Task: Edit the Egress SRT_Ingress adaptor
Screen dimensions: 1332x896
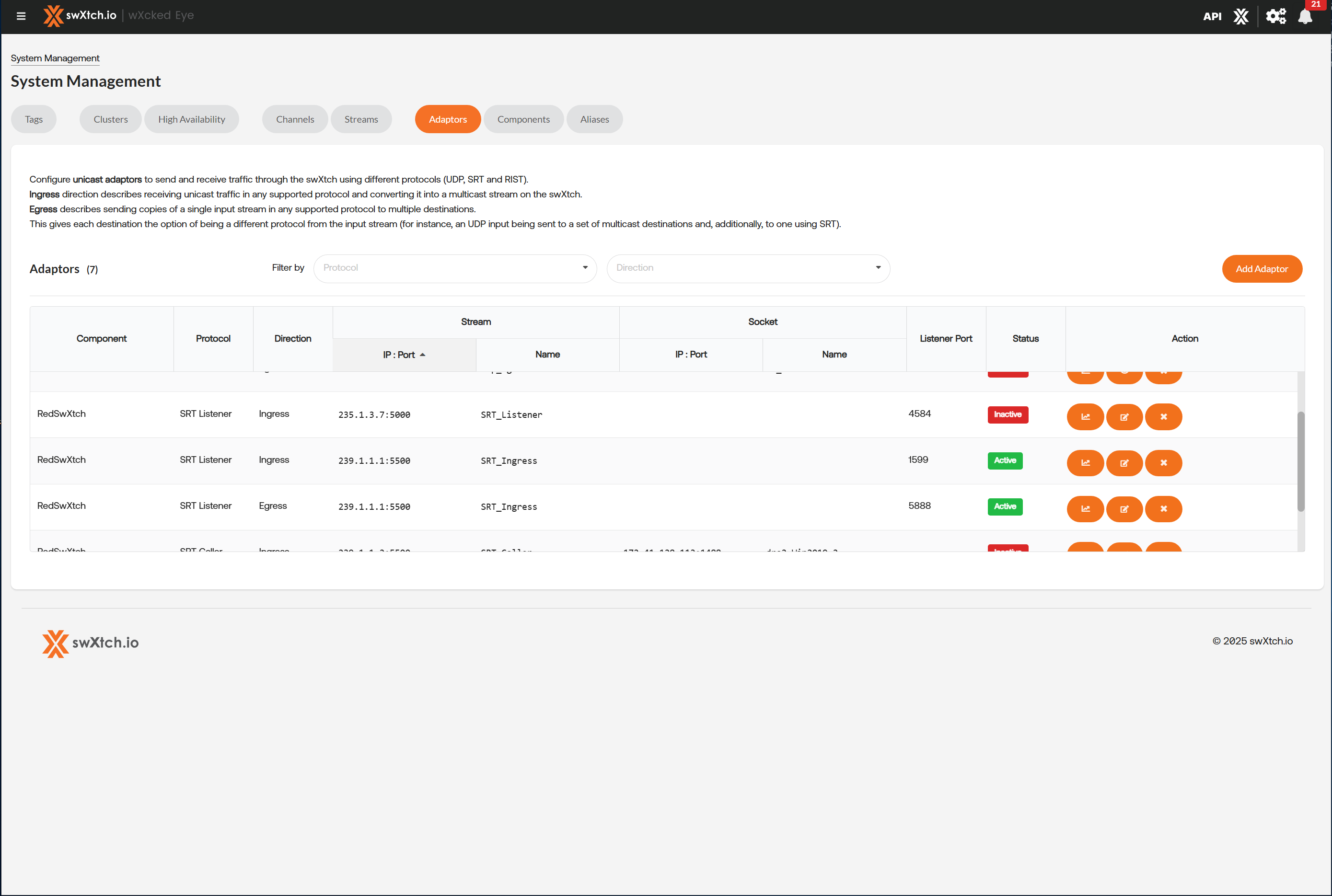Action: tap(1124, 508)
